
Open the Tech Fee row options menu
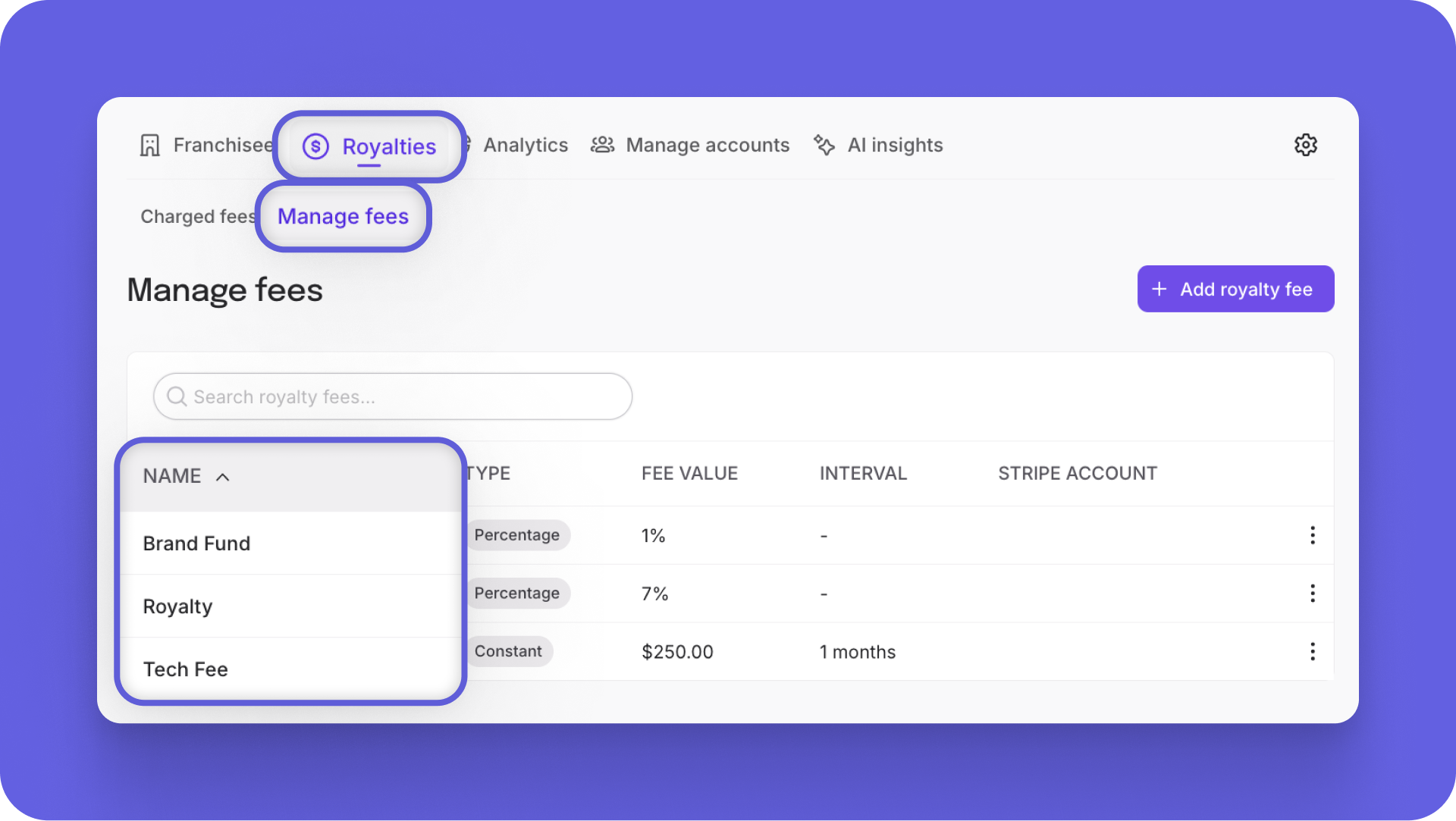pyautogui.click(x=1312, y=652)
